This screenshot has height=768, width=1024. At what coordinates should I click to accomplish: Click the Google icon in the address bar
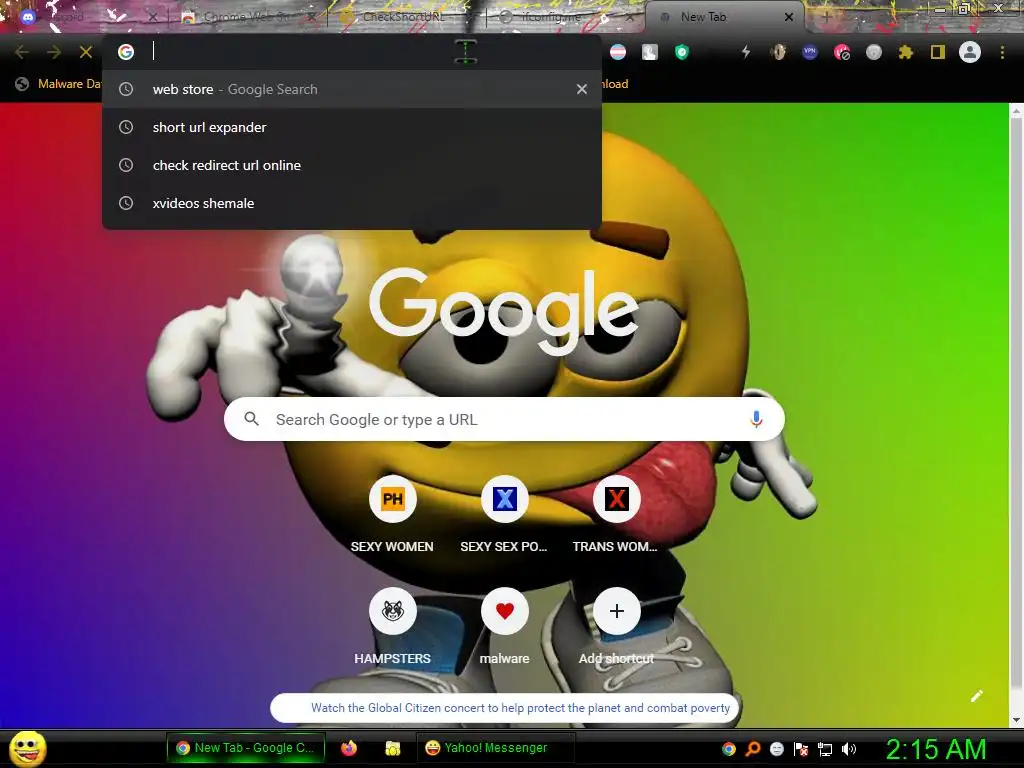click(x=126, y=52)
